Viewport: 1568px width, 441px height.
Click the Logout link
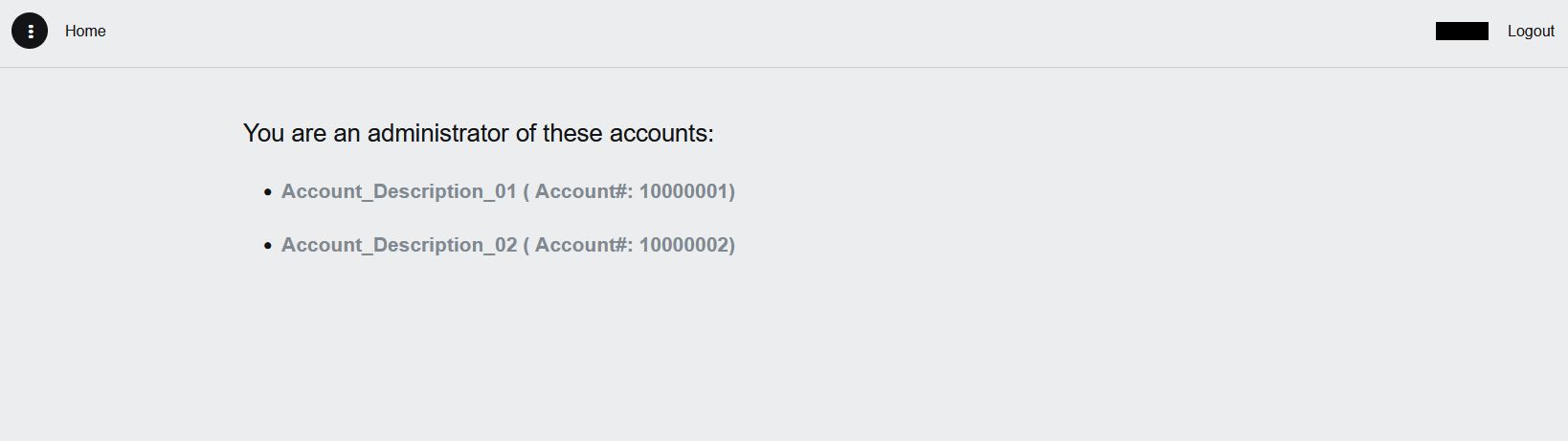pos(1530,32)
